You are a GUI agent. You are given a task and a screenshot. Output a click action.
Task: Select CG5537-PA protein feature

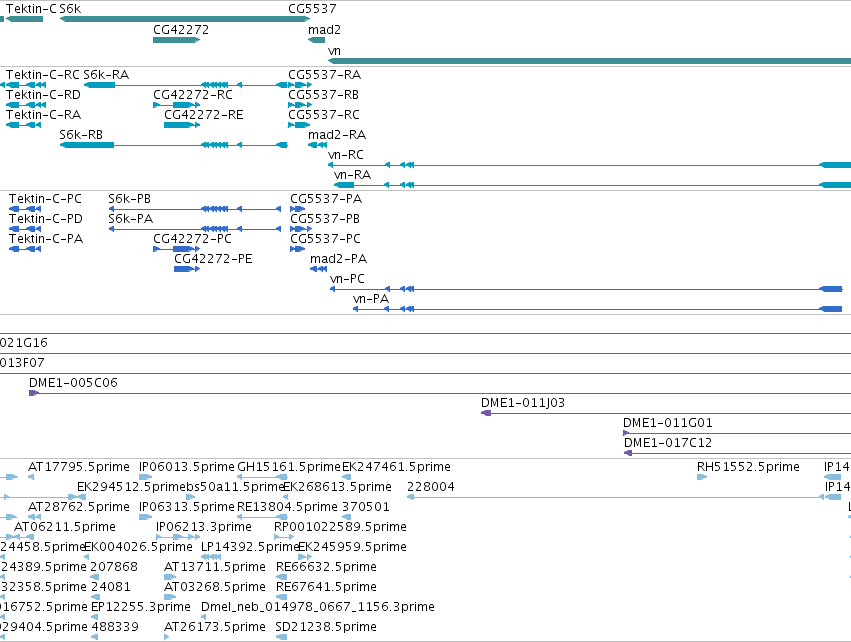297,209
